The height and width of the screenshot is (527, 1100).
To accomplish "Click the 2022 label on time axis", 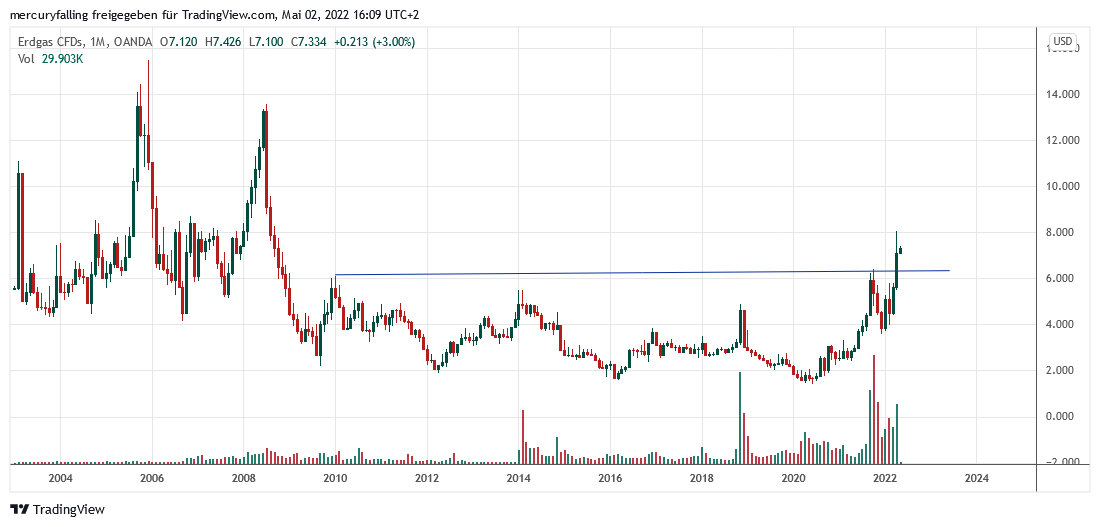I will (884, 479).
